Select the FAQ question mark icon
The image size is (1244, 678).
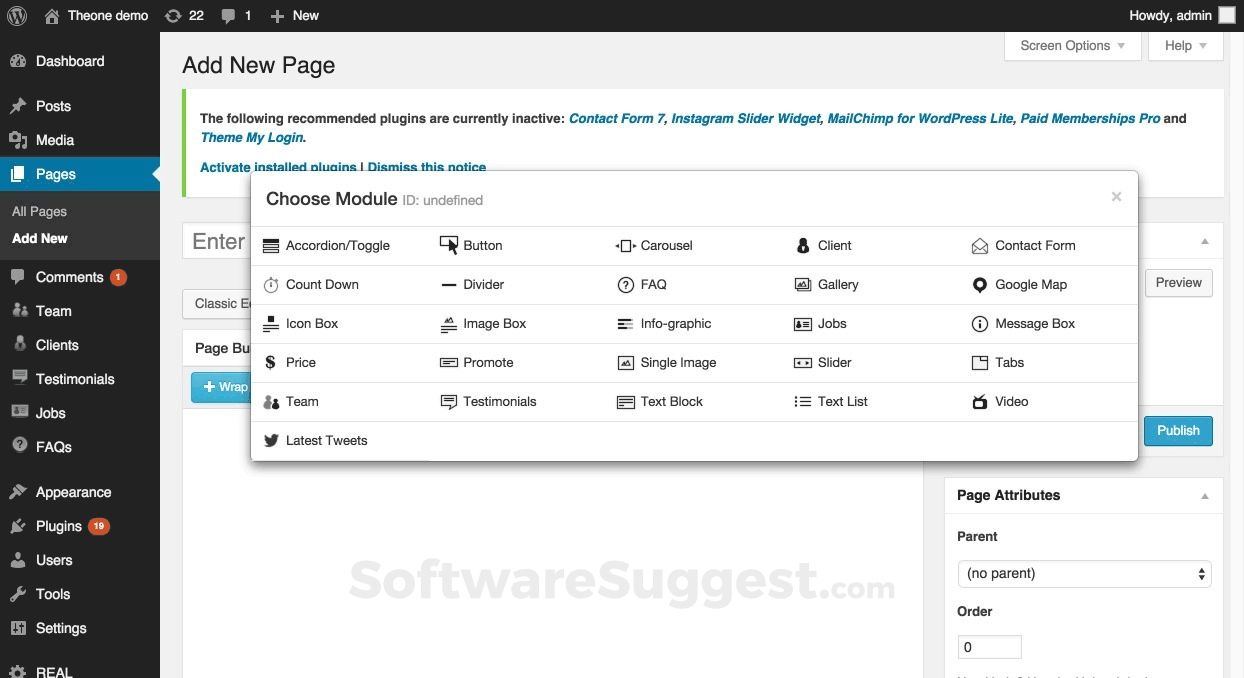click(x=626, y=285)
